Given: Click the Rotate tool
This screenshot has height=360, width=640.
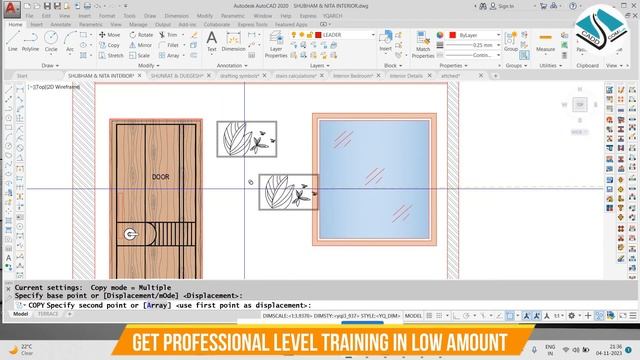Looking at the screenshot, I should click(x=141, y=35).
